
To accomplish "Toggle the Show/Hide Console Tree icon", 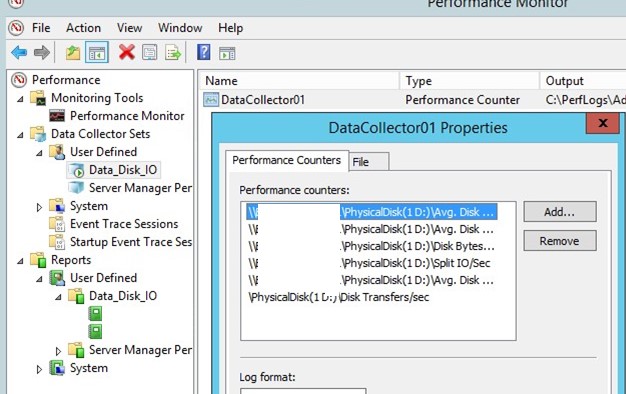I will (x=97, y=53).
